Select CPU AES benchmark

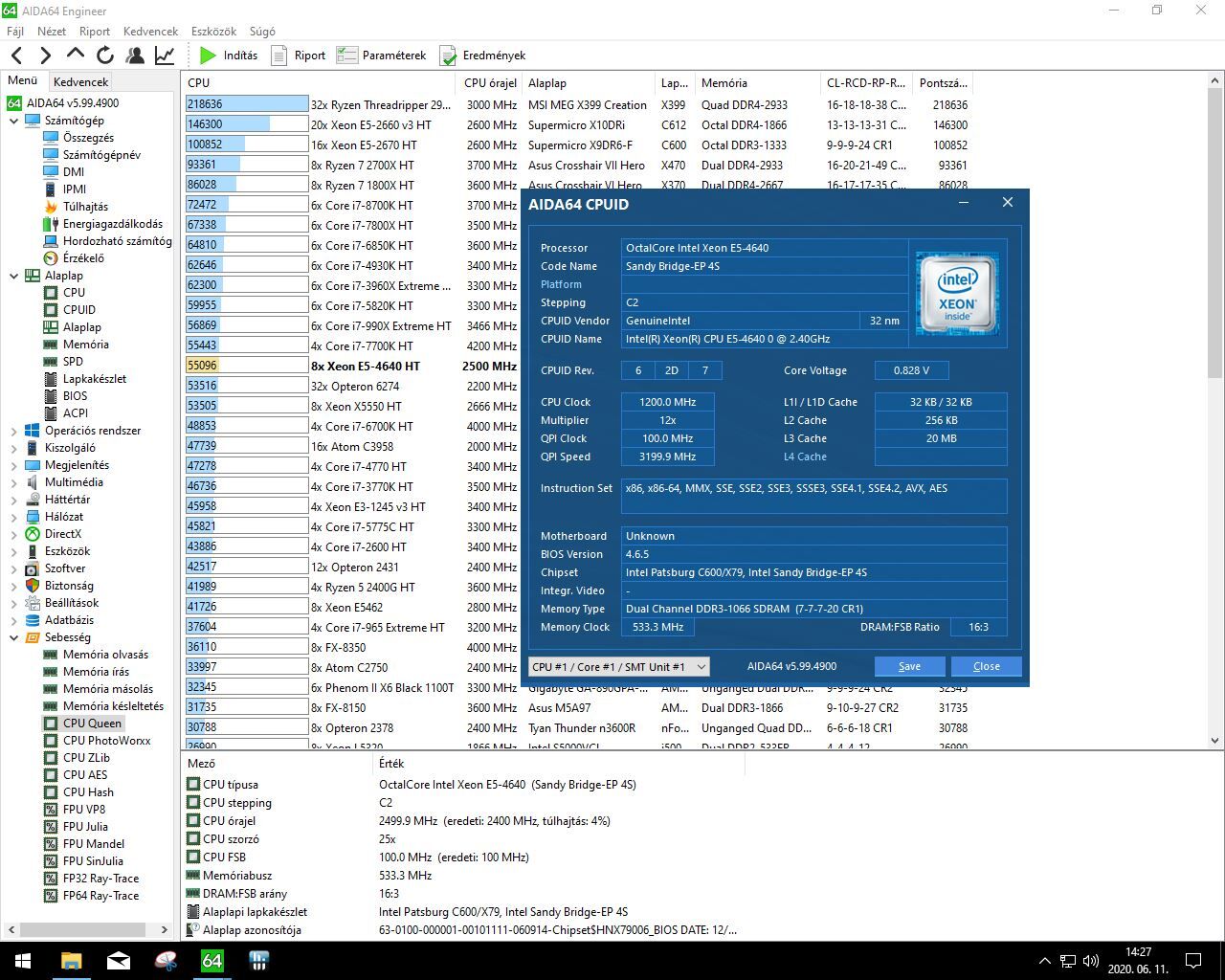(85, 775)
